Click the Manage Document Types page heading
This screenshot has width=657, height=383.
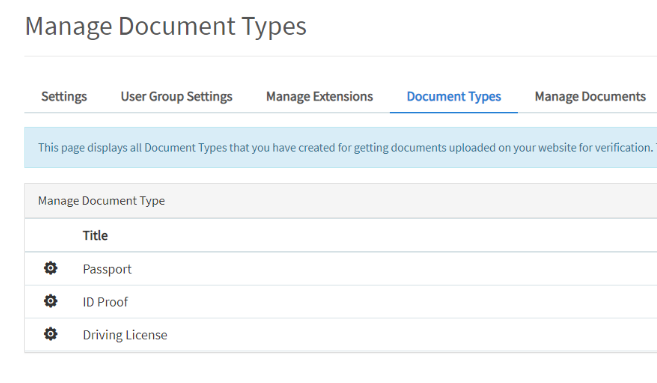166,26
